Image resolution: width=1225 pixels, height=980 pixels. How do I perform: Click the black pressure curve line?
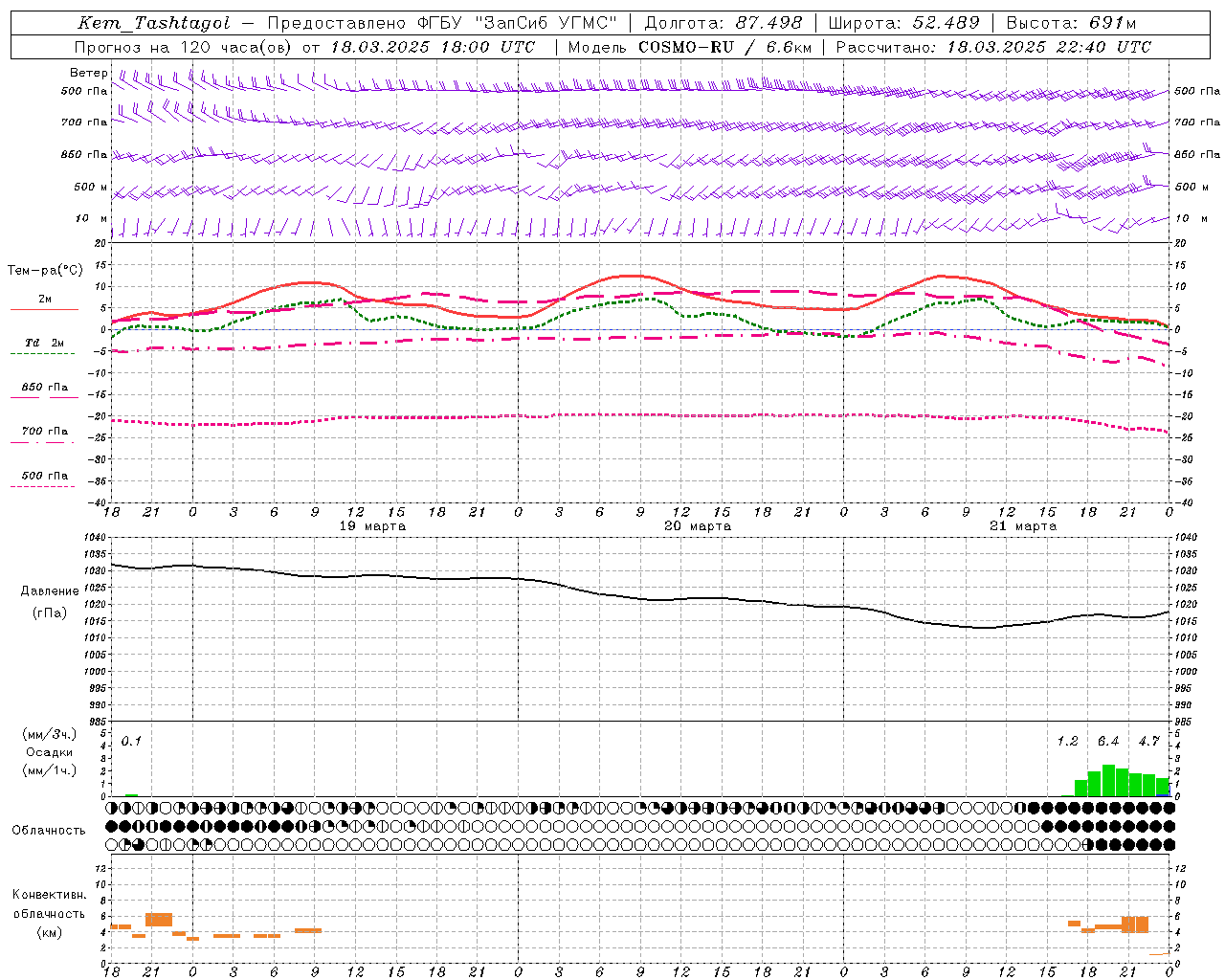click(639, 598)
